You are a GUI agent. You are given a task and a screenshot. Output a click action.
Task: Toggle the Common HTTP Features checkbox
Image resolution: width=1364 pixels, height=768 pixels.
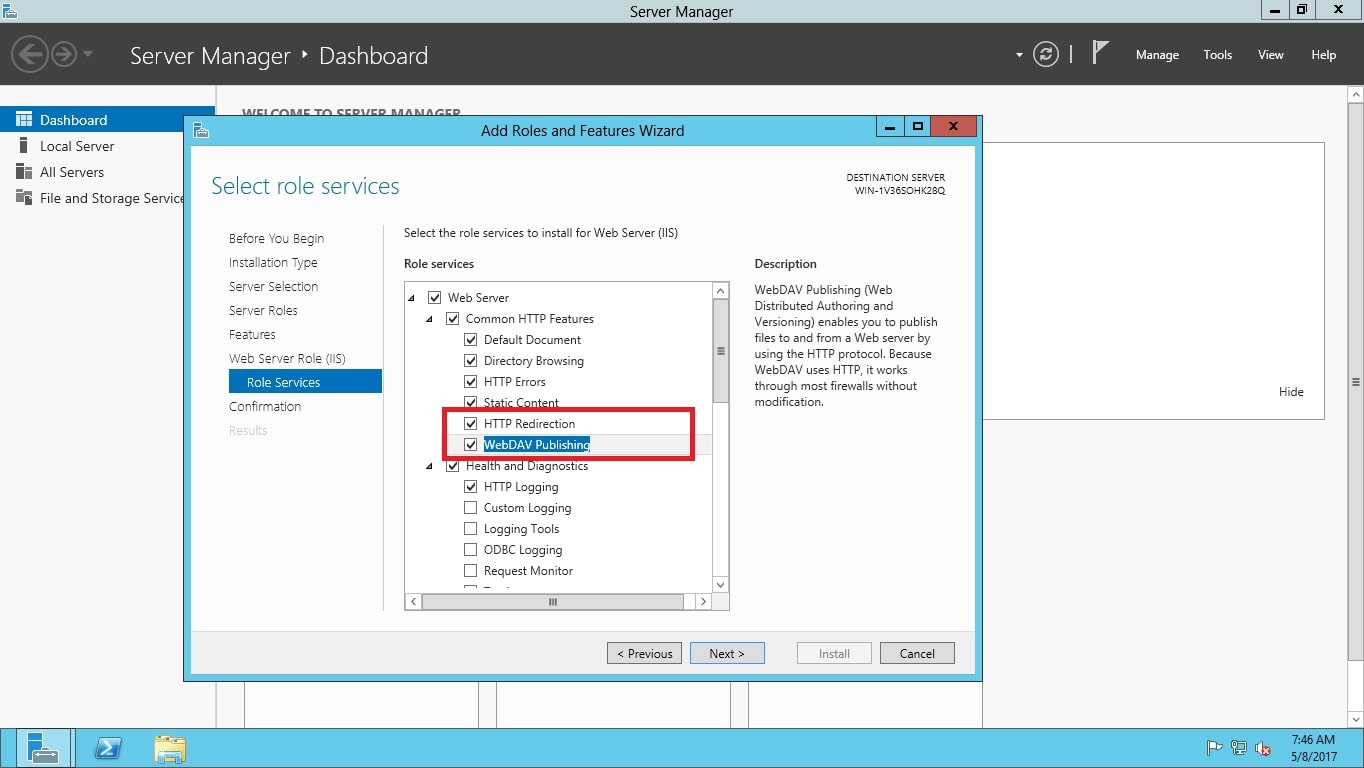452,319
